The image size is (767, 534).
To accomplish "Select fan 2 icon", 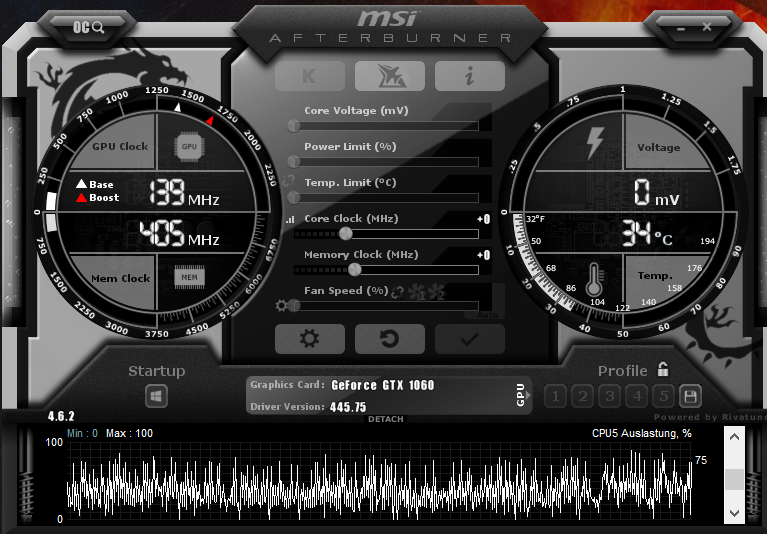I will tap(436, 292).
